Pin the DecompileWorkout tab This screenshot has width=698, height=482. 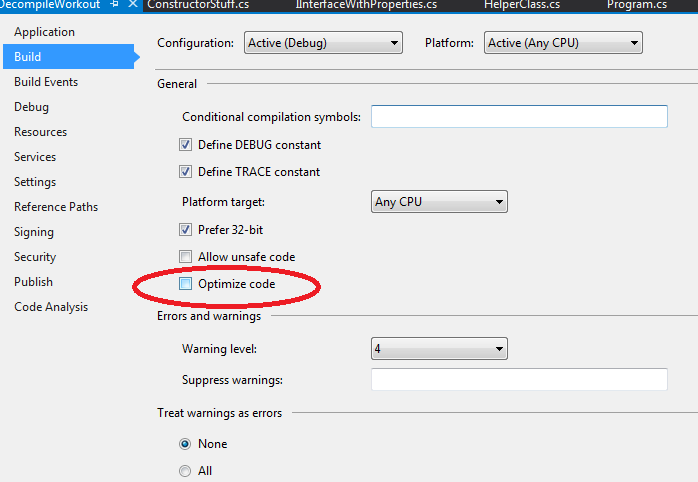[115, 5]
